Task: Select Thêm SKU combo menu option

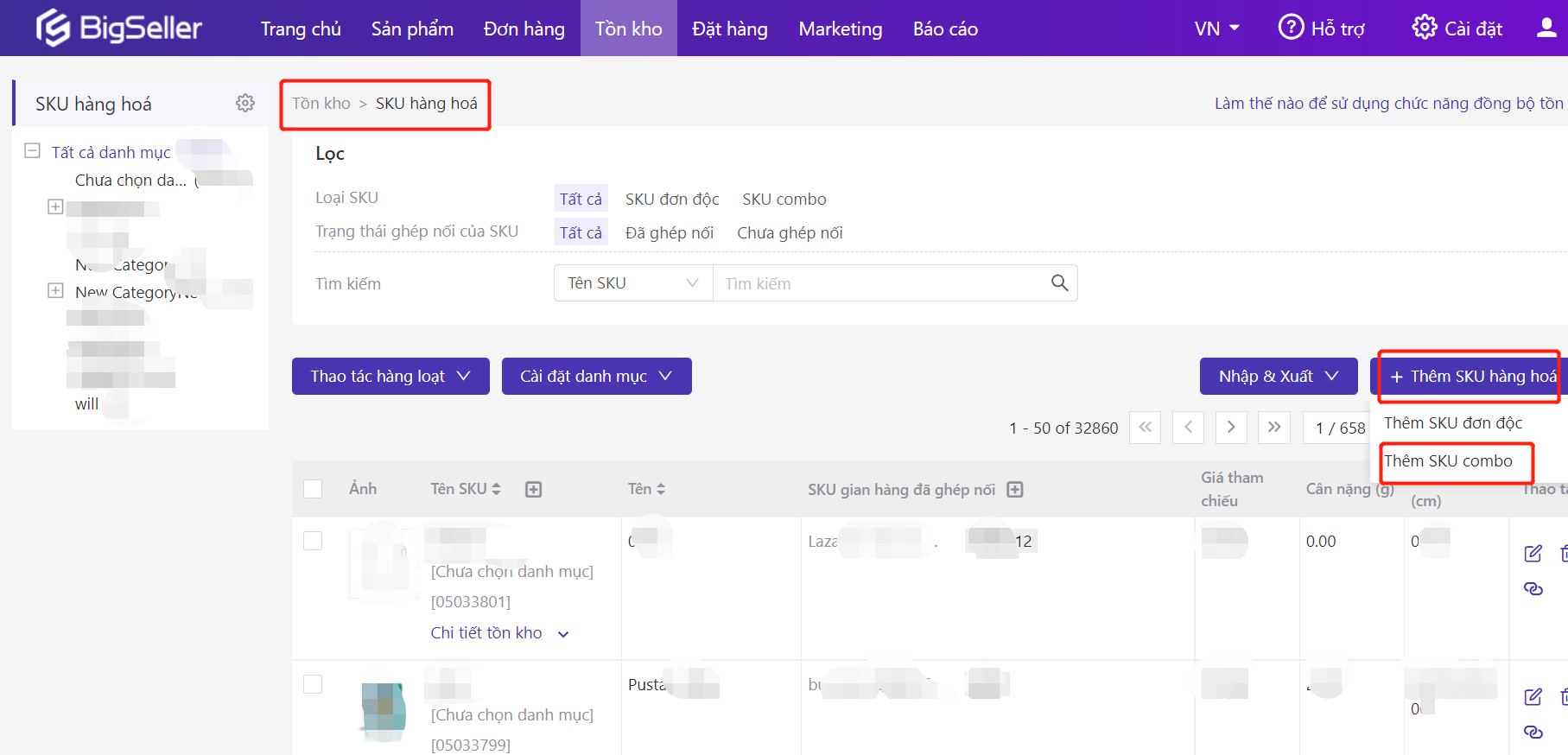Action: tap(1448, 461)
